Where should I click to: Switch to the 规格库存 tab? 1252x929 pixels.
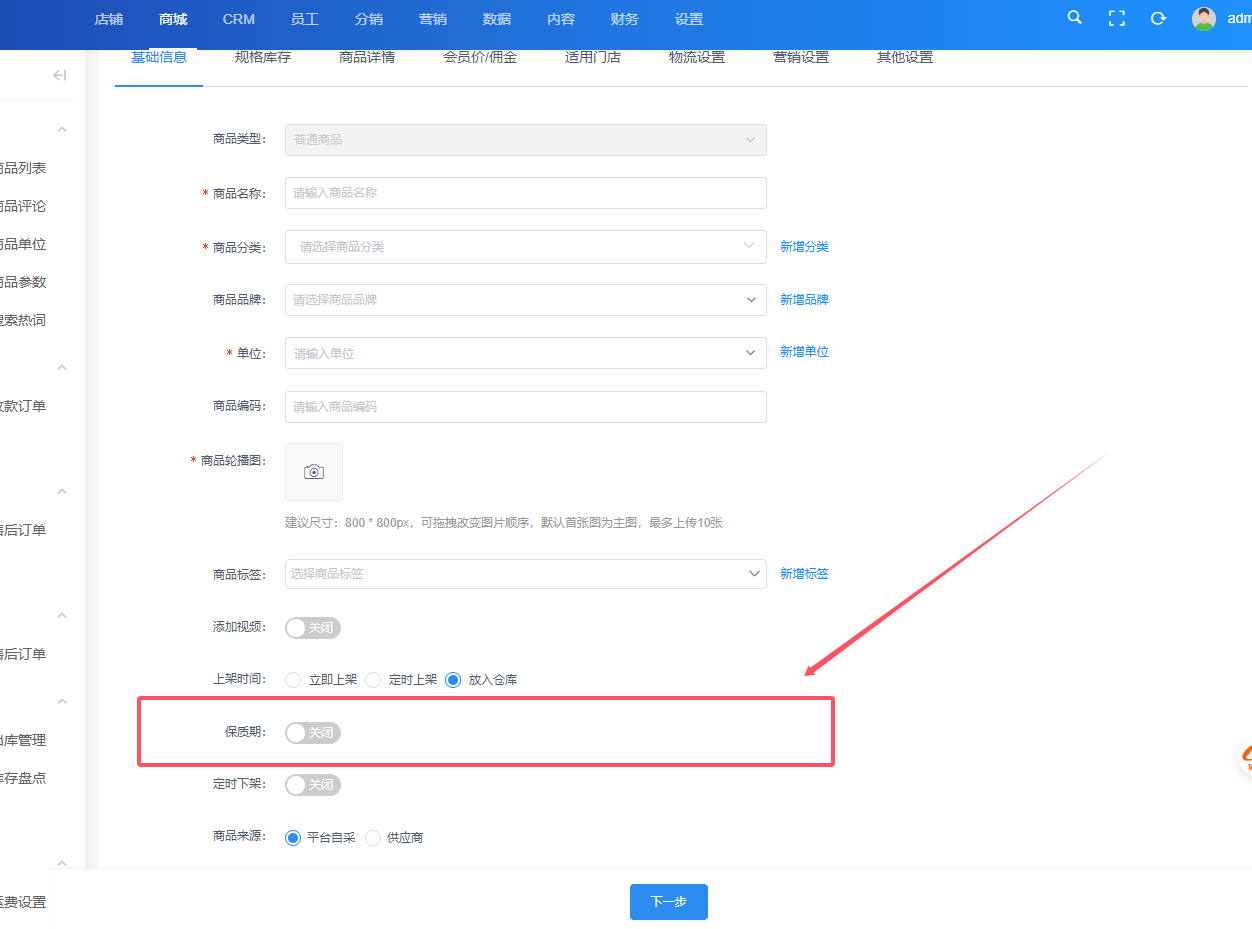[263, 58]
